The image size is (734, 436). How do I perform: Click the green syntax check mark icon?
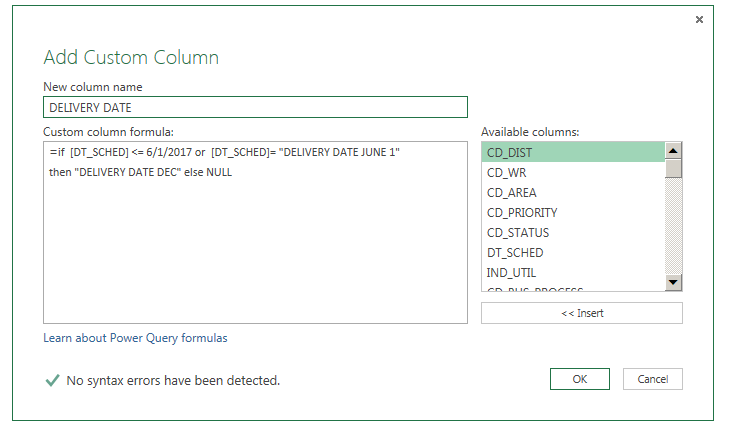click(52, 380)
